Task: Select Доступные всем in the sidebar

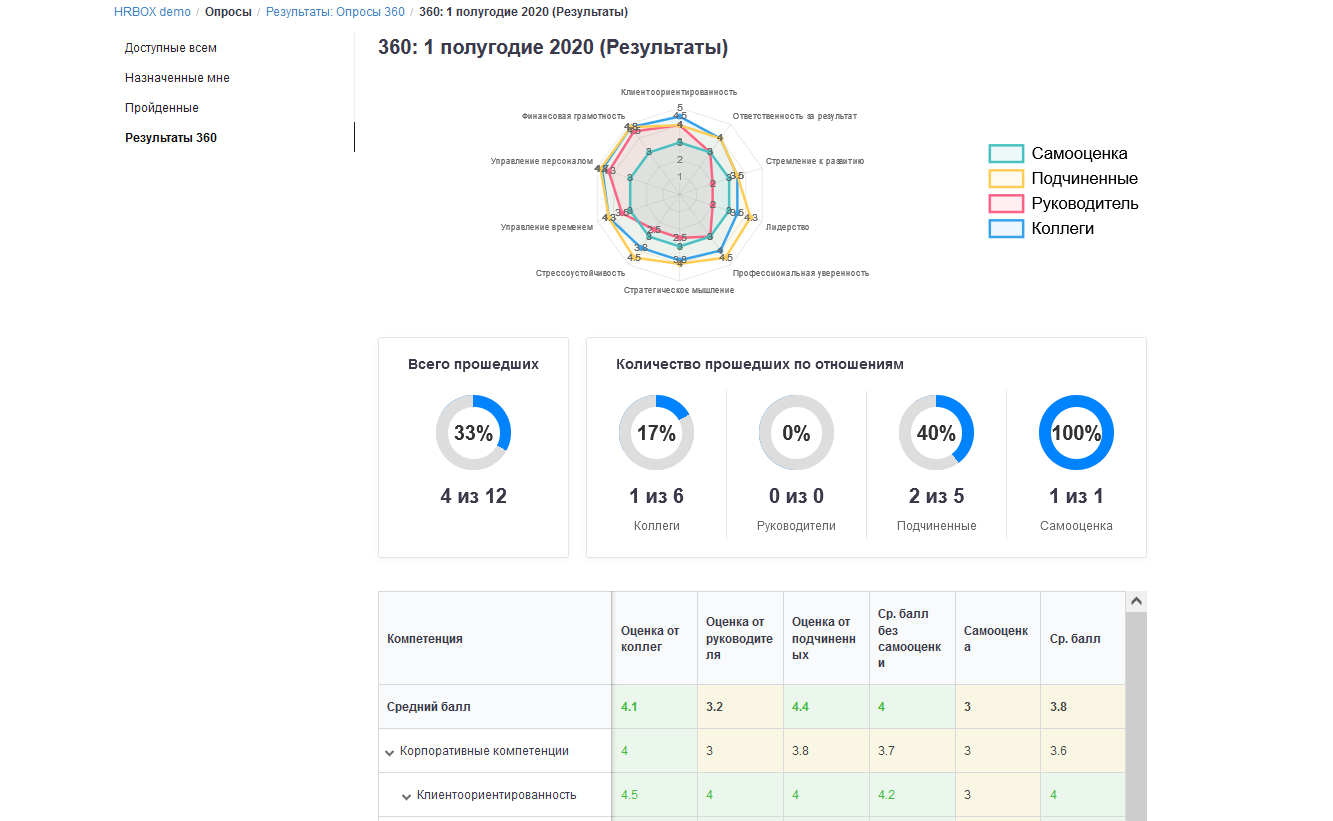Action: pos(171,48)
